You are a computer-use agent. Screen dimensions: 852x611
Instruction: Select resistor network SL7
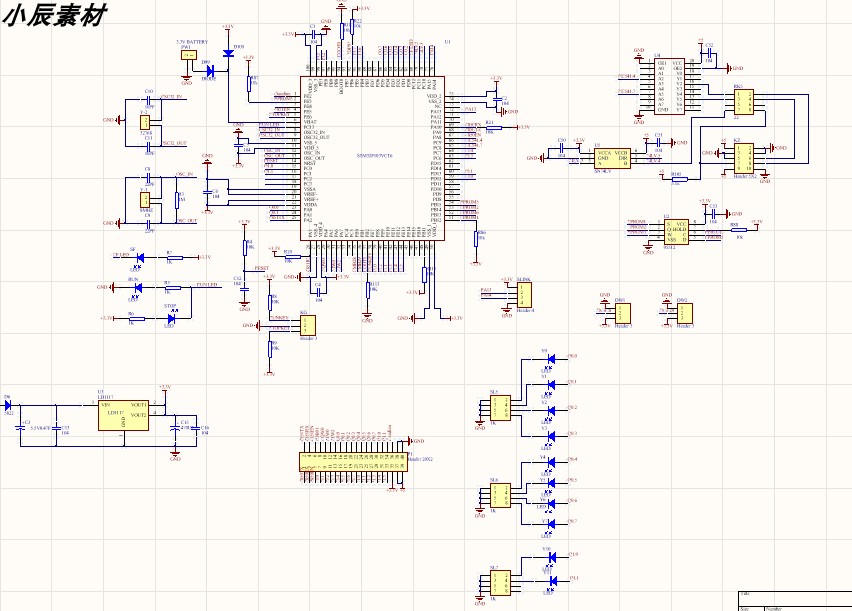click(500, 583)
